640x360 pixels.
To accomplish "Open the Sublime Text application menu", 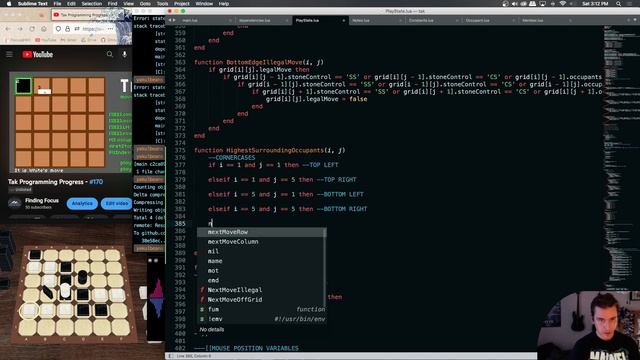I will (x=33, y=4).
